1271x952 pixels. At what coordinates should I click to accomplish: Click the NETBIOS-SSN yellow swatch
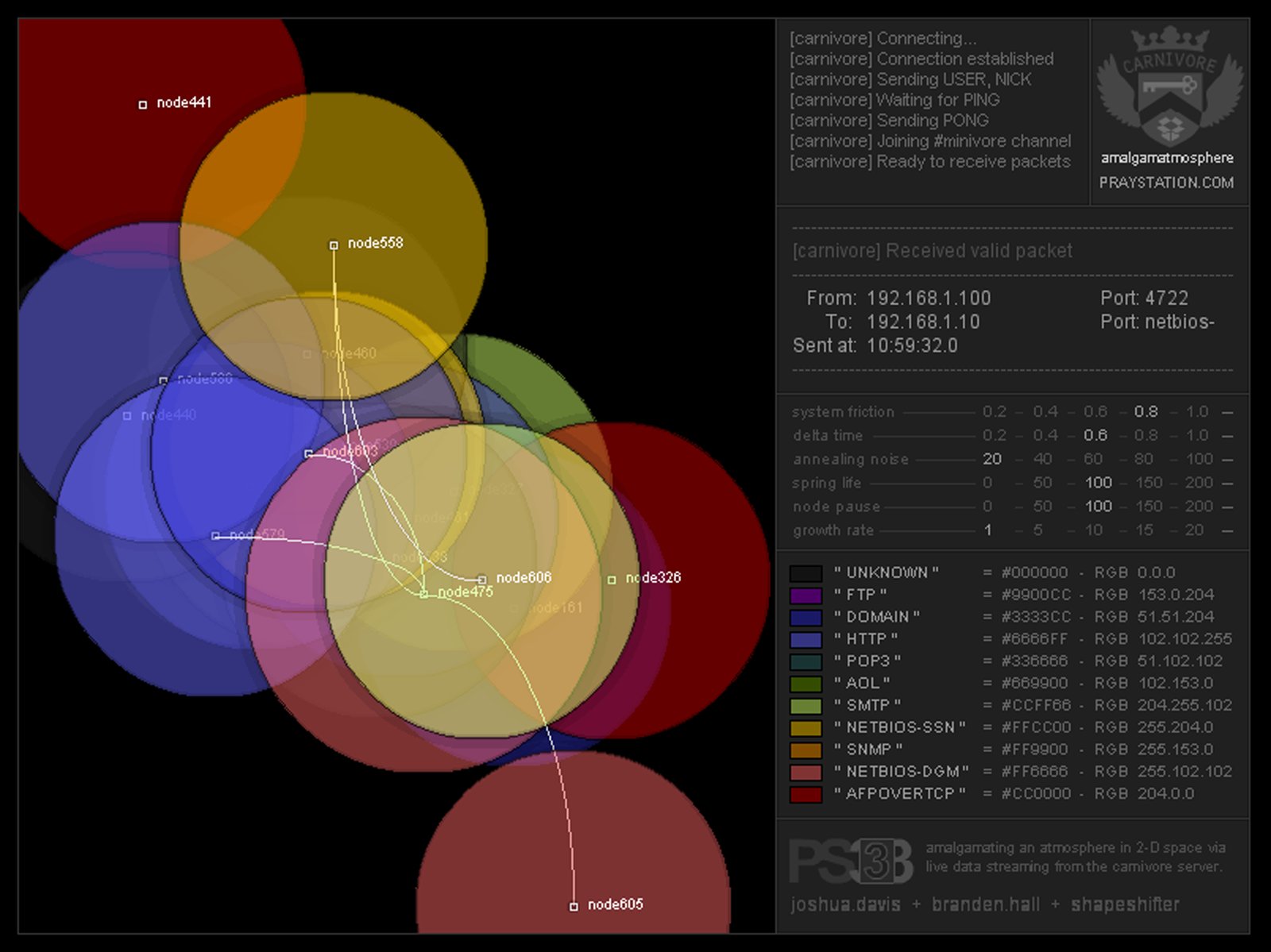[x=805, y=728]
